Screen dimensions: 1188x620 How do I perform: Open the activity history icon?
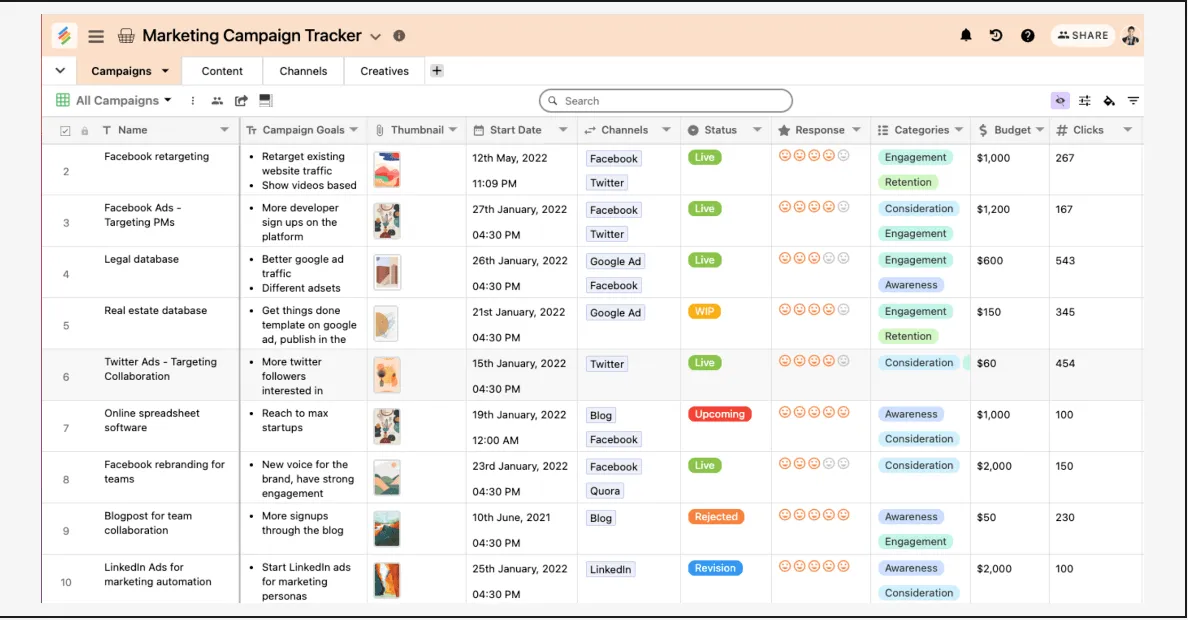(x=996, y=35)
